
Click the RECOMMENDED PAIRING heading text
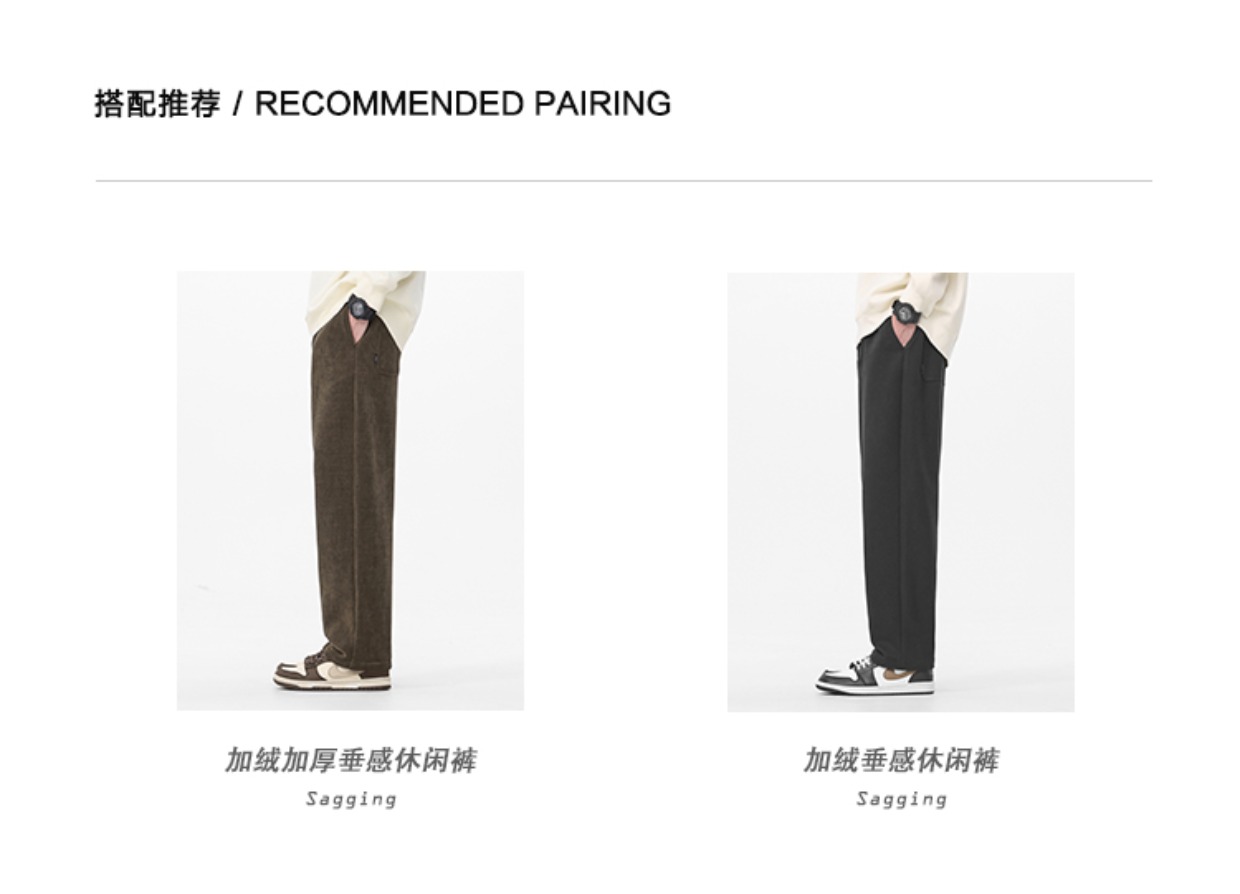(x=463, y=103)
